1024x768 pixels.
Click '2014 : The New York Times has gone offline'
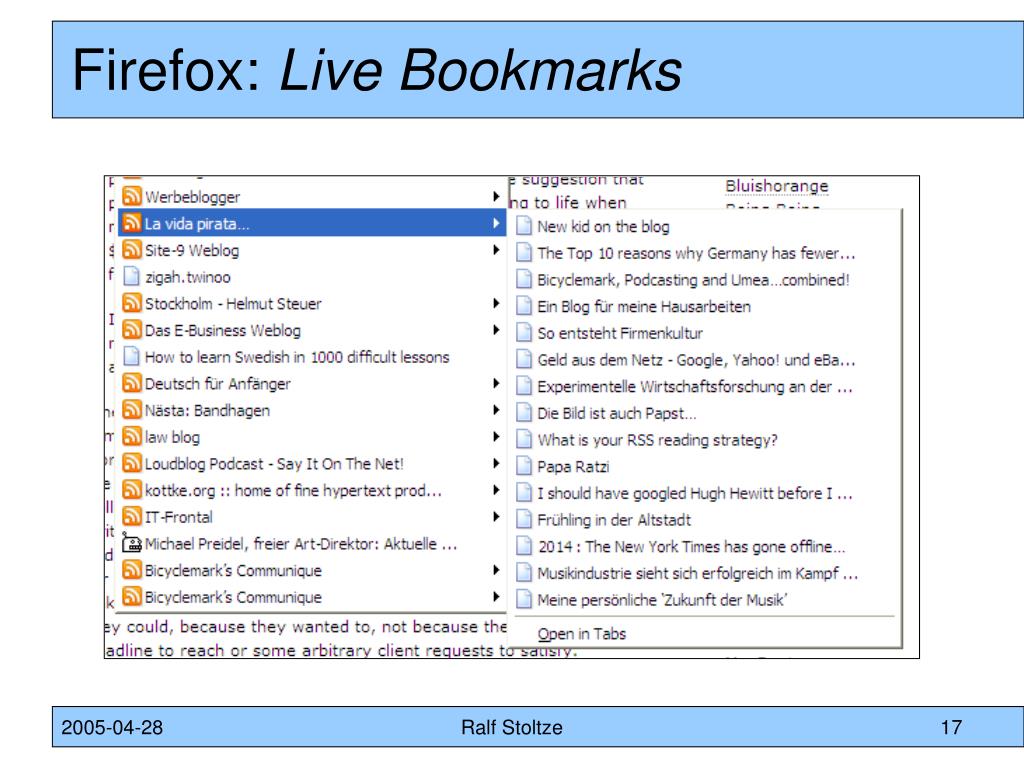(691, 546)
